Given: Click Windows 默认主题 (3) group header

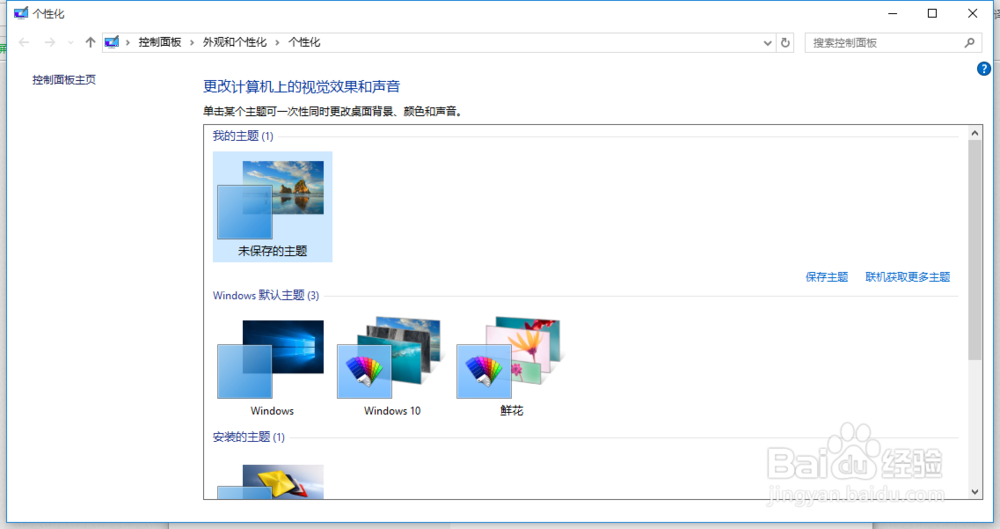Looking at the screenshot, I should tap(266, 295).
